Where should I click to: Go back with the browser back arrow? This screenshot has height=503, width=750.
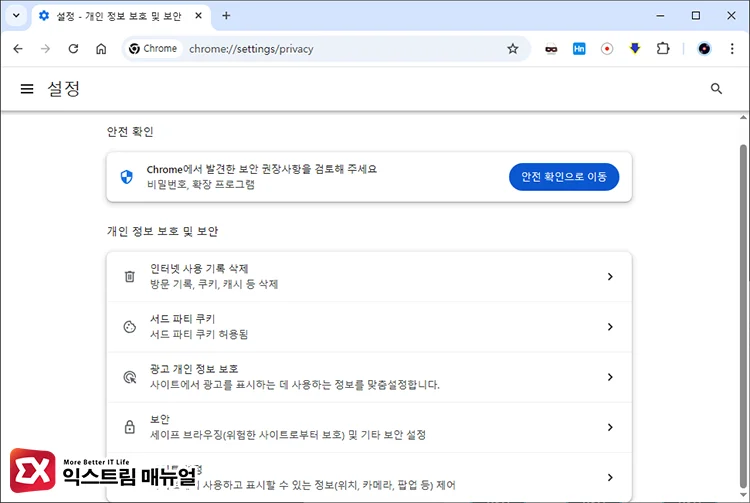(x=18, y=49)
